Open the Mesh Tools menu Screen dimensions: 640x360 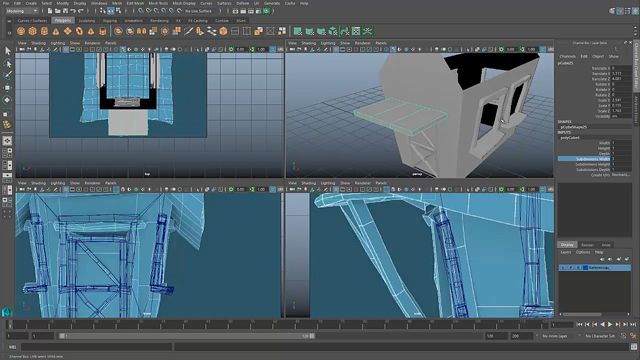(x=158, y=3)
